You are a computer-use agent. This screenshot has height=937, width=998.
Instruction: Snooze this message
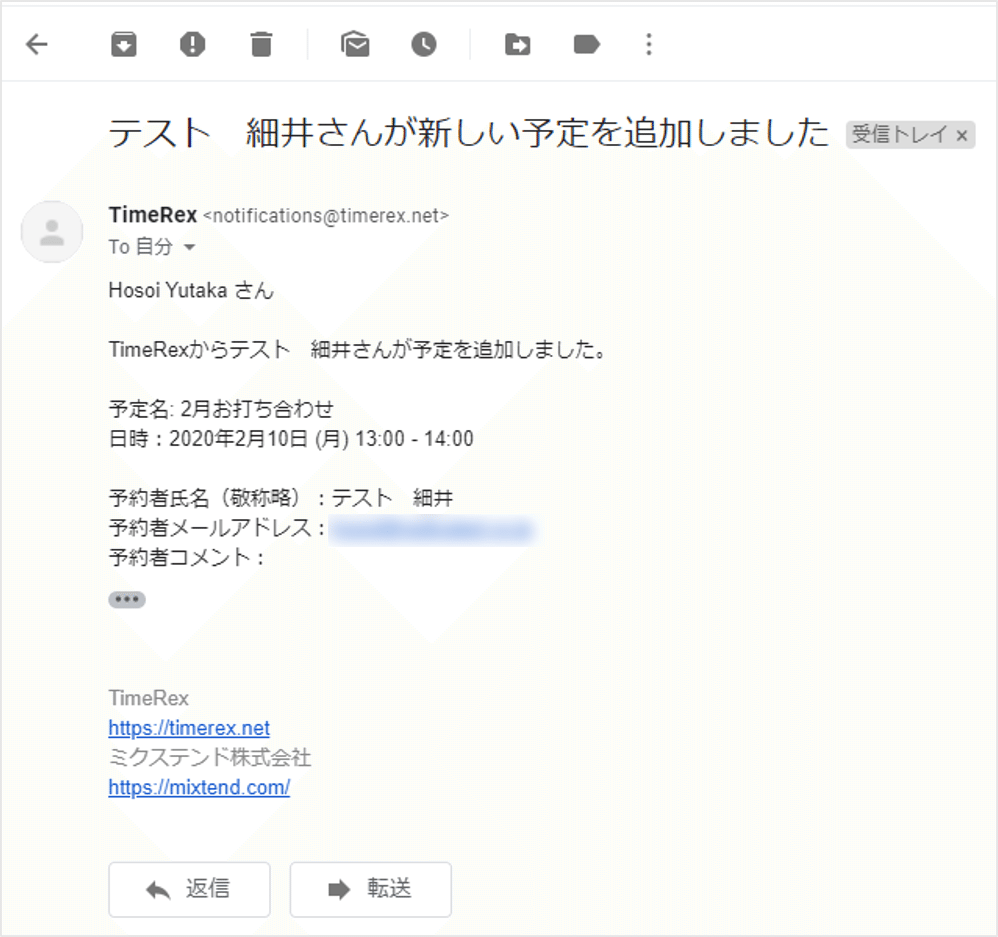pyautogui.click(x=423, y=44)
